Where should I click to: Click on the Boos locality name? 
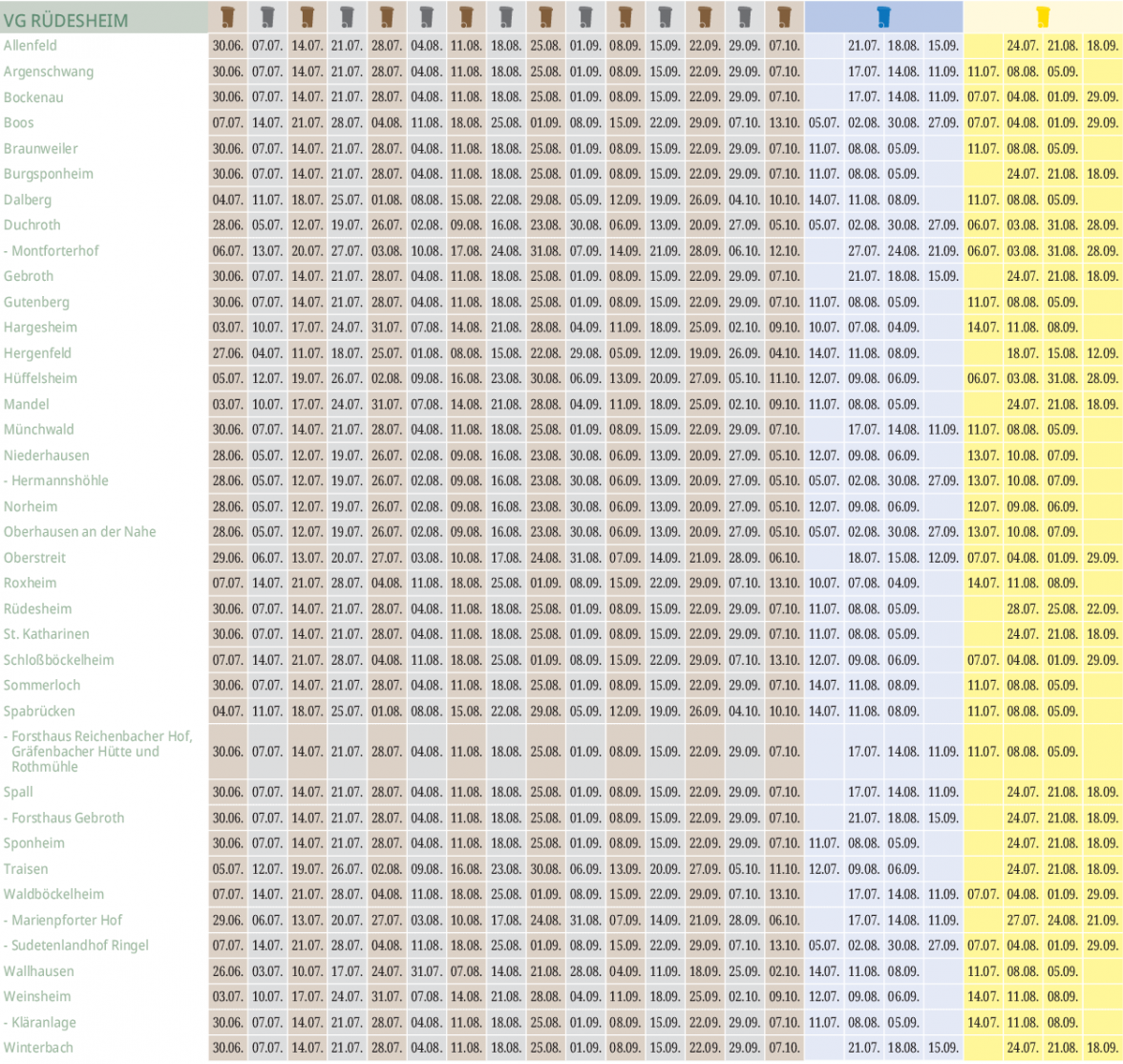coord(19,122)
